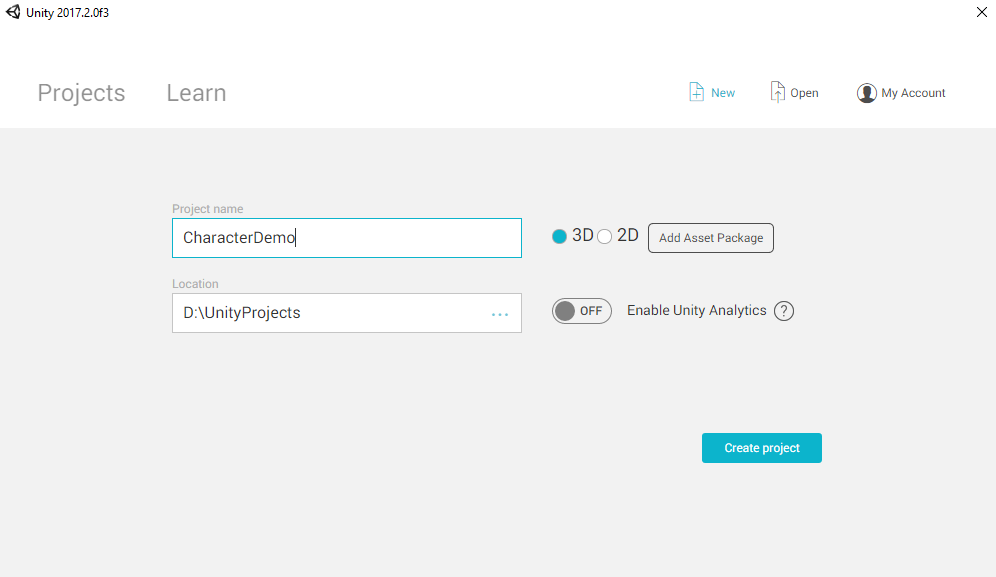
Task: Click the Location browse ellipsis icon
Action: [x=500, y=314]
